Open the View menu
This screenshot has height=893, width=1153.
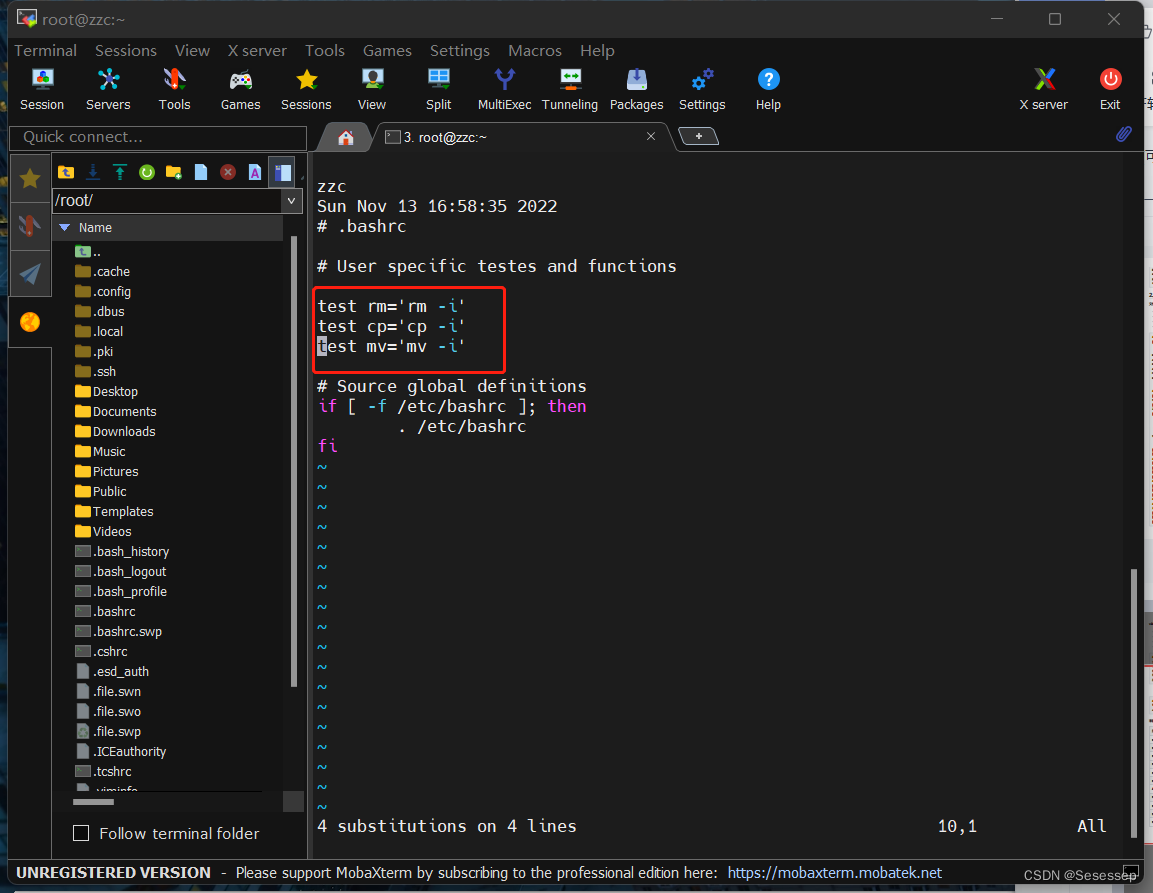pos(193,51)
